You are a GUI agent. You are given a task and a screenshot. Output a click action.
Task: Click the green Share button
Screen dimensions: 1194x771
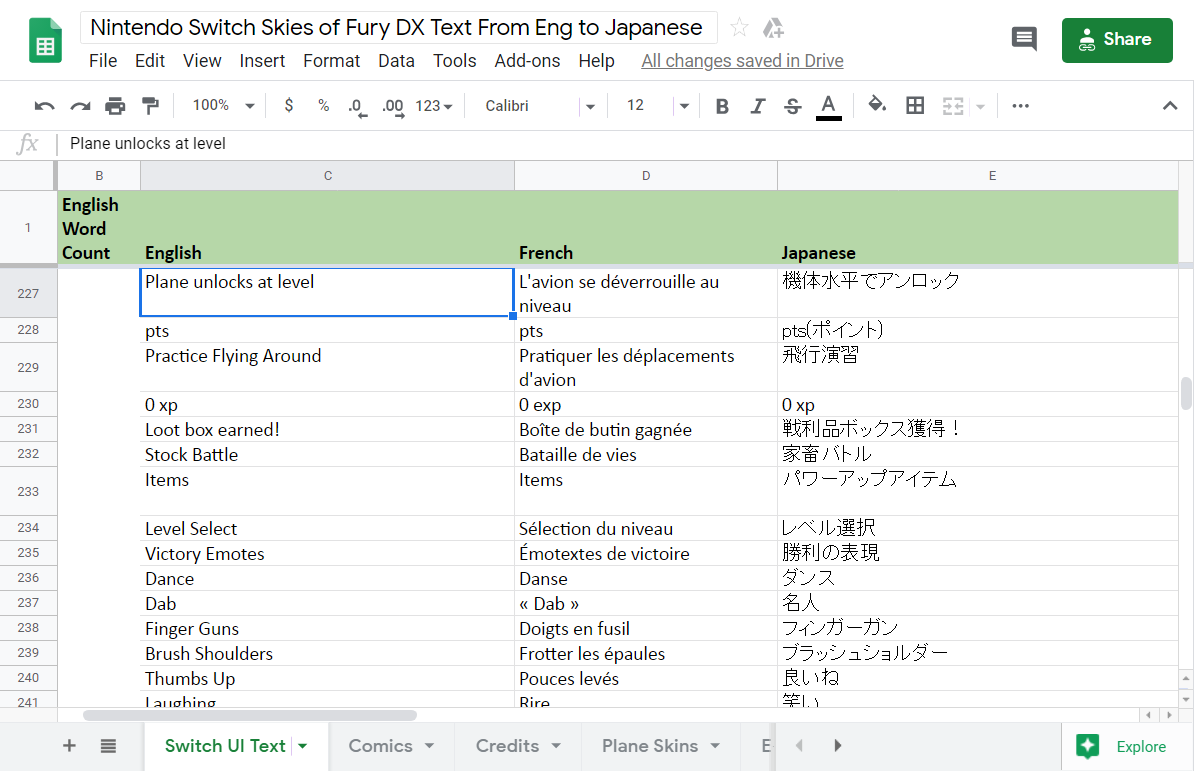[x=1117, y=40]
